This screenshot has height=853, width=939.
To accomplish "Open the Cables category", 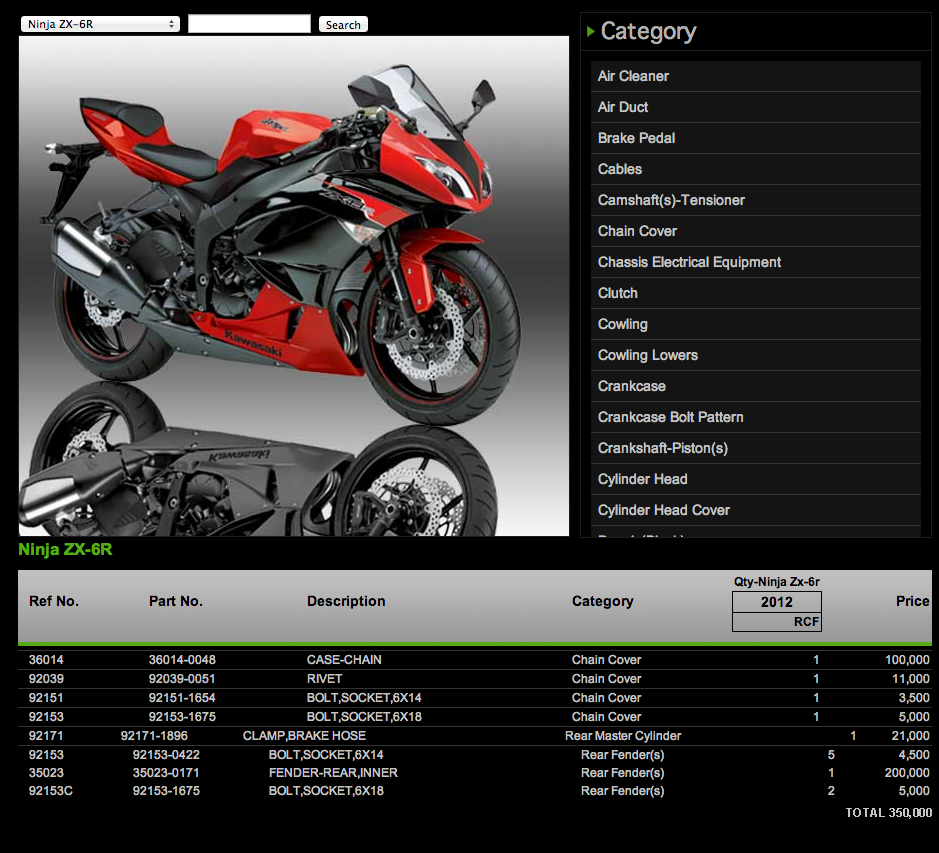I will (755, 170).
